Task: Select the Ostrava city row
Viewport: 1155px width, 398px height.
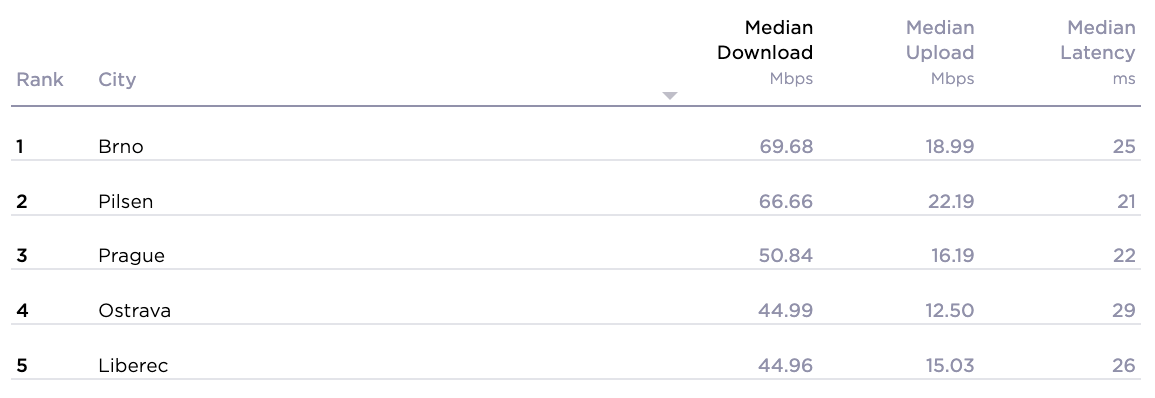Action: pos(576,310)
